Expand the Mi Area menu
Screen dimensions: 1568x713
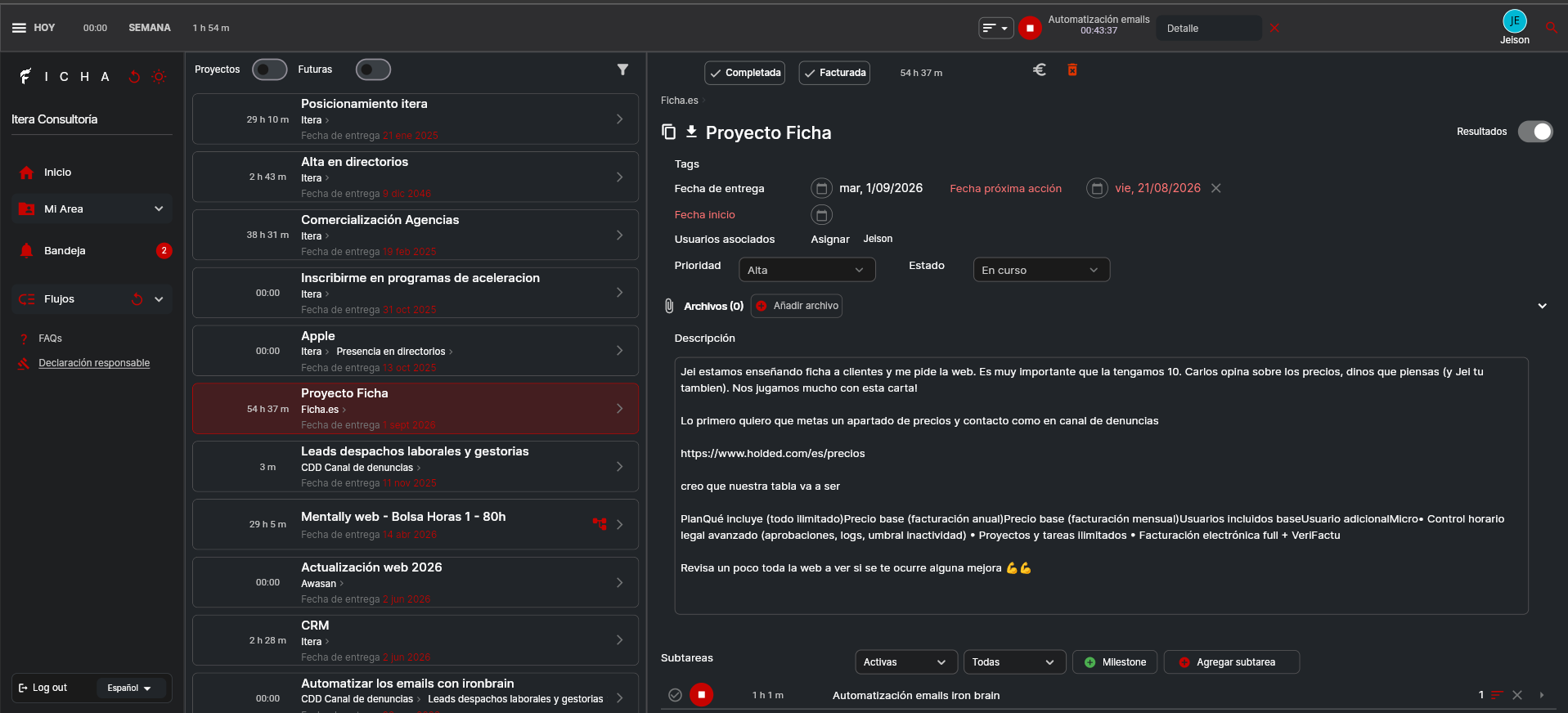pyautogui.click(x=92, y=209)
